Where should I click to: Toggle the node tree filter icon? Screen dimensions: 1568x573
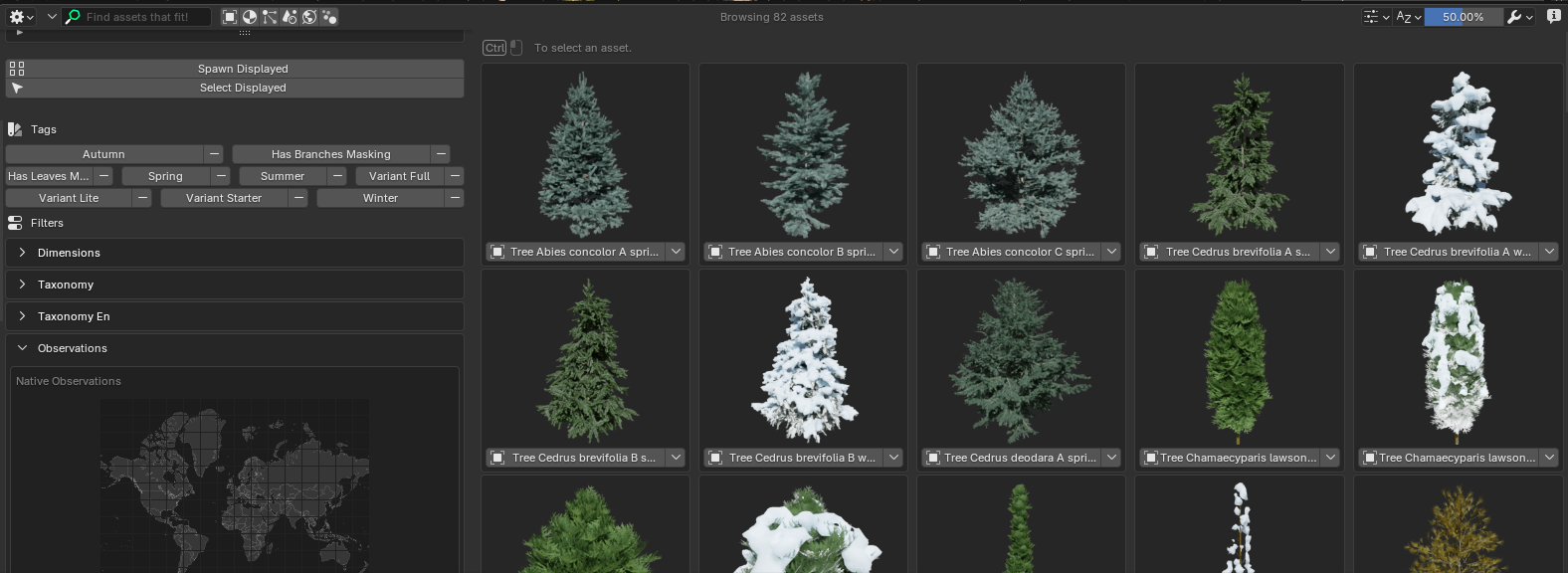(x=270, y=17)
